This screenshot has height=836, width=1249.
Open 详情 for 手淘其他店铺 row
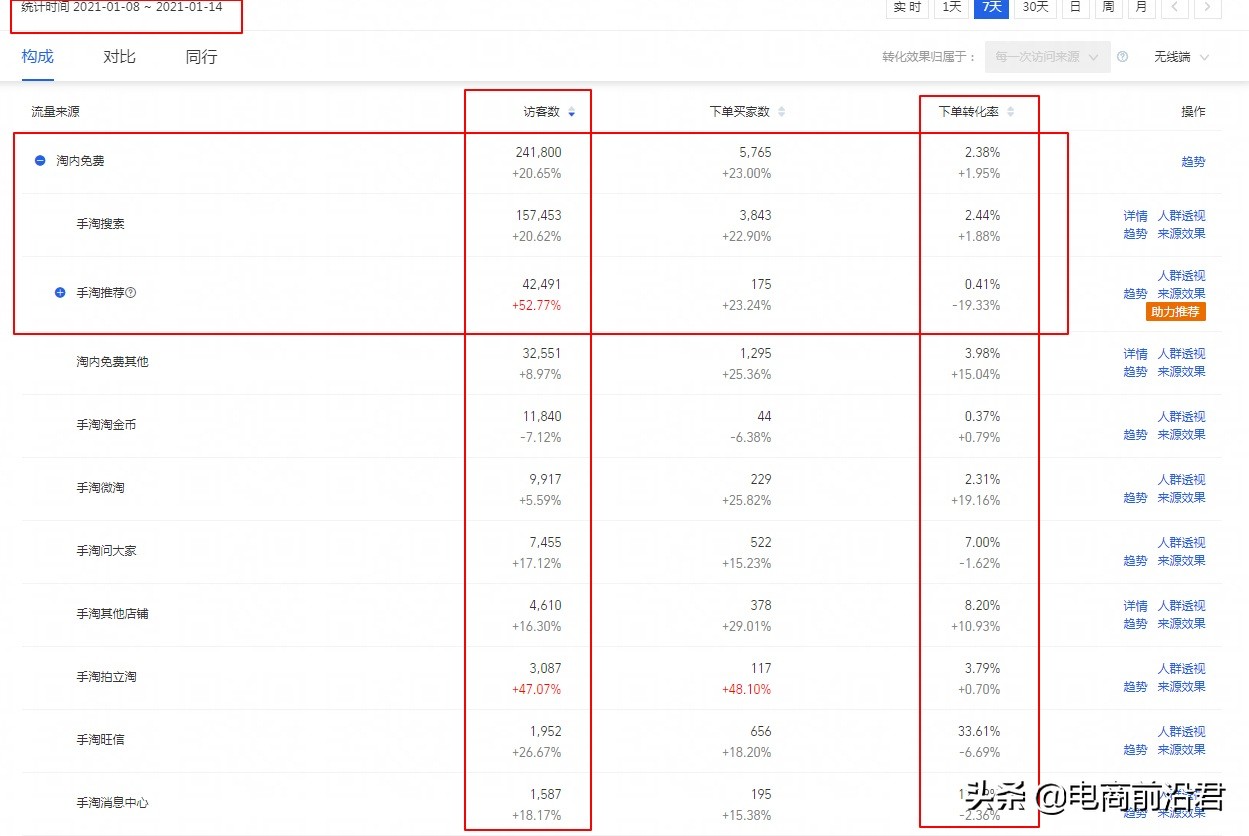[1135, 605]
